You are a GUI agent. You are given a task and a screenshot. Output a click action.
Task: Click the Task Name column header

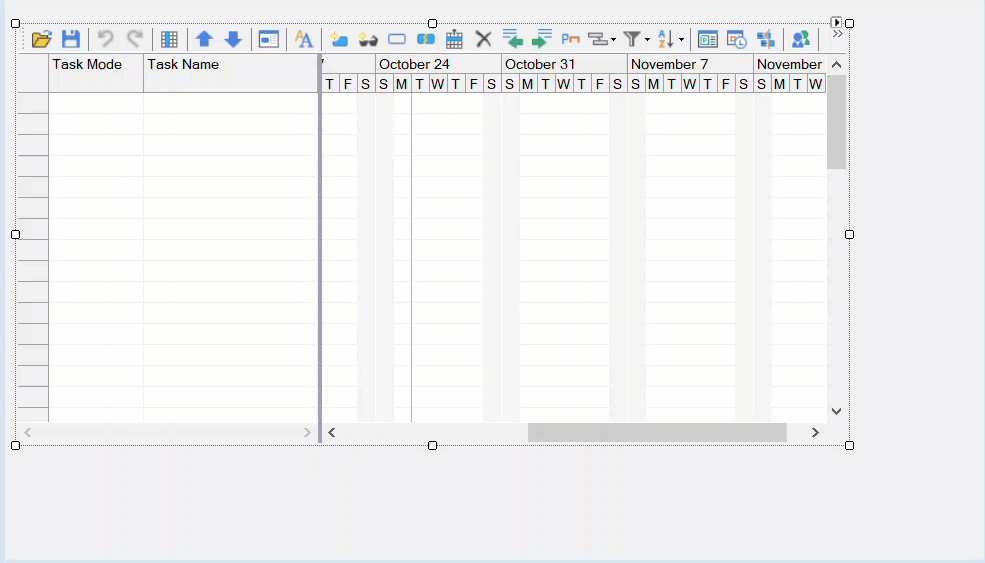(230, 64)
